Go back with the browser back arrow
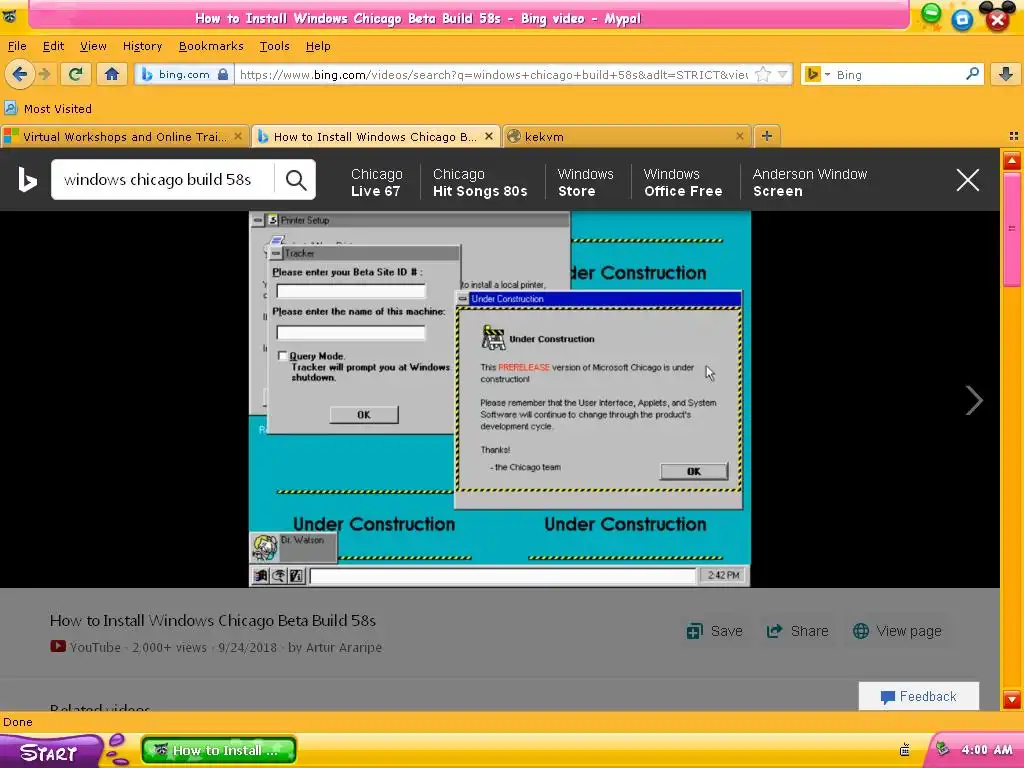This screenshot has height=768, width=1024. point(20,74)
